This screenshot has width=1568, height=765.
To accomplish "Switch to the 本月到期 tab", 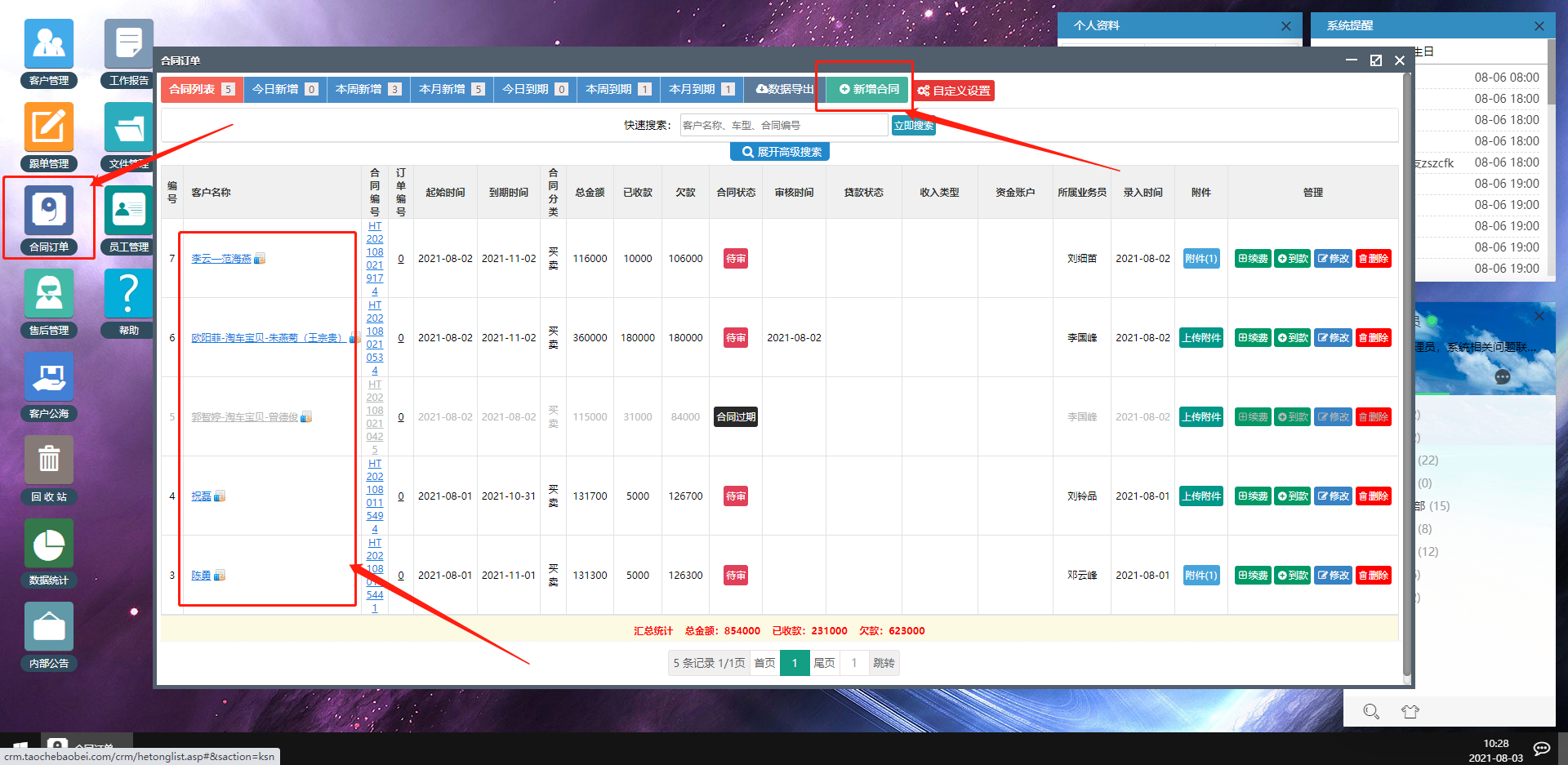I will coord(702,89).
